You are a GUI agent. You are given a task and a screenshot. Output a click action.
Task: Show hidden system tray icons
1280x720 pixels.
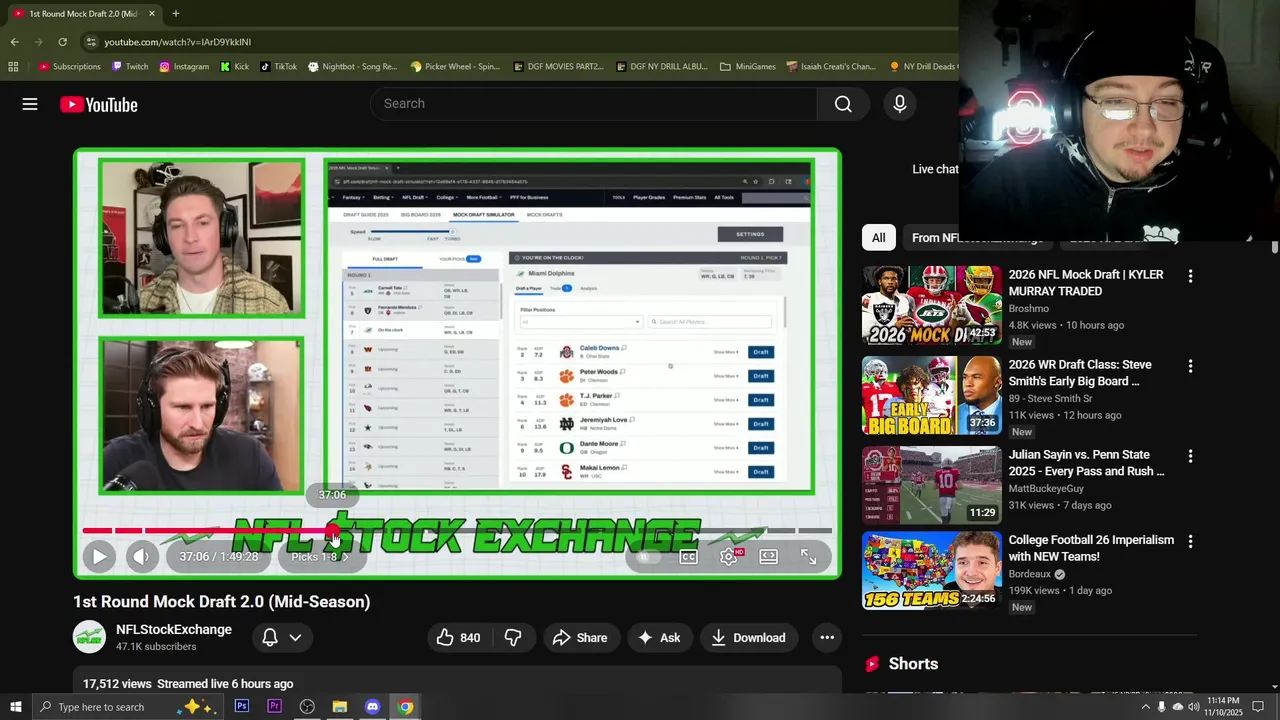tap(1145, 707)
